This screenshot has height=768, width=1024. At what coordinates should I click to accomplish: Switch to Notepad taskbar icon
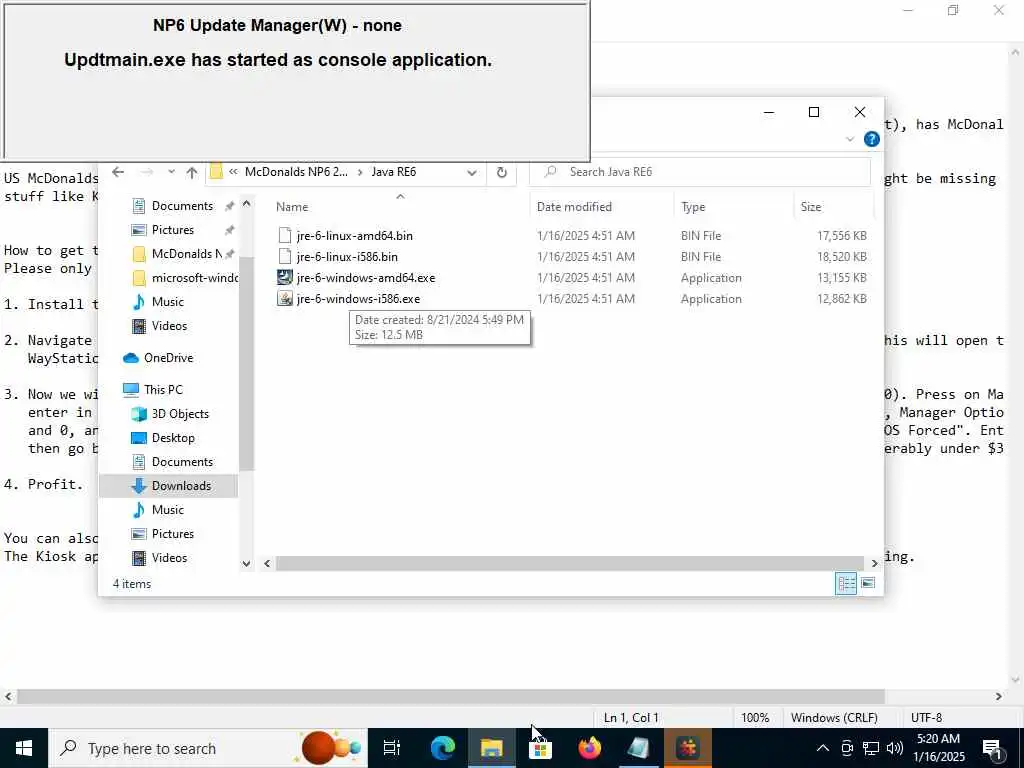[x=638, y=748]
